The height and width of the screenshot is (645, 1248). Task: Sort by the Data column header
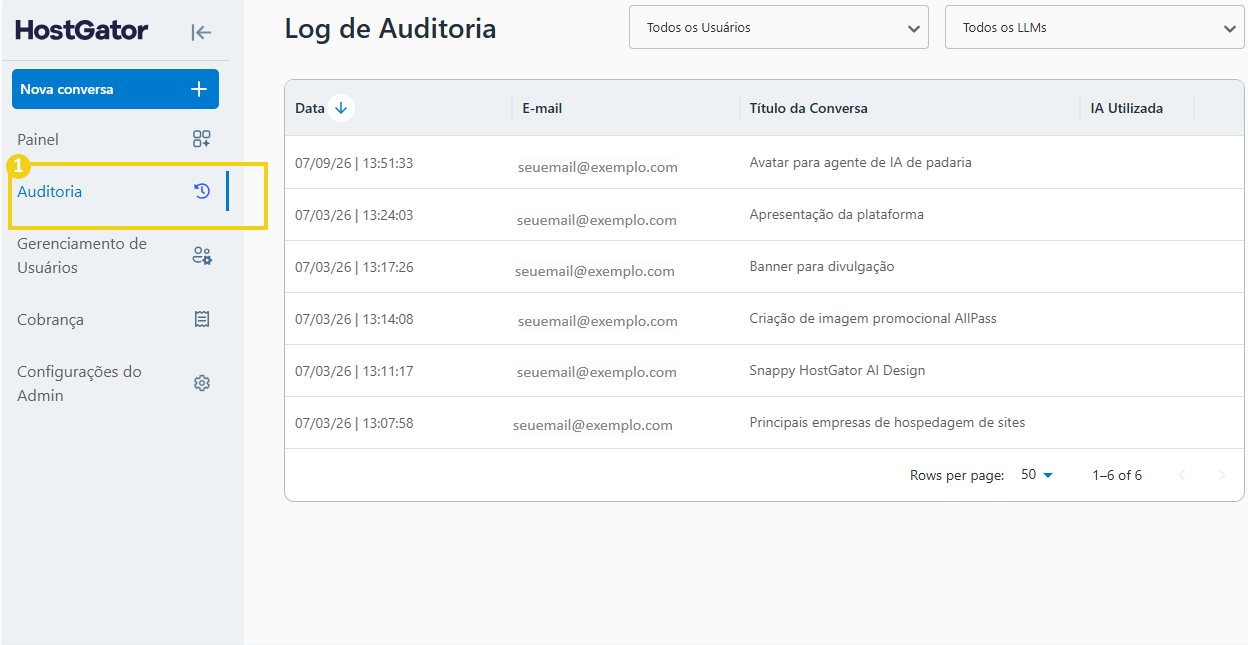(x=310, y=108)
